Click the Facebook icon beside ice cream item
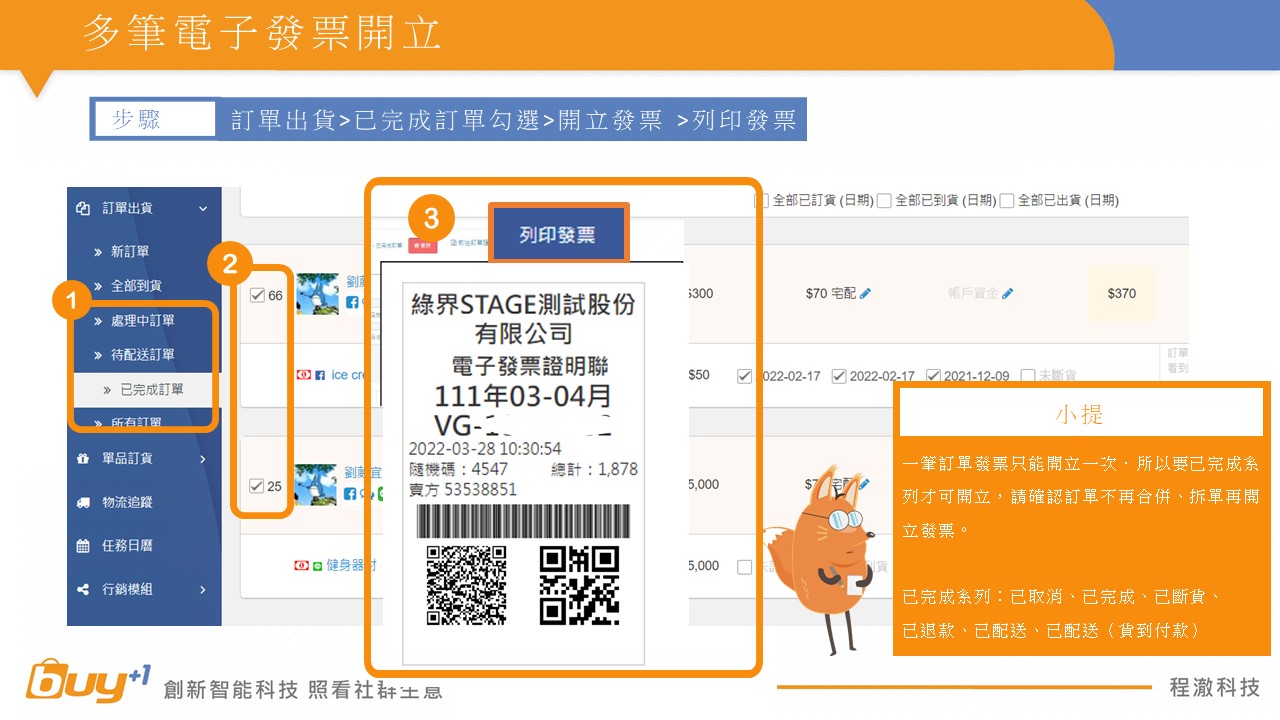The width and height of the screenshot is (1280, 720). pos(319,375)
